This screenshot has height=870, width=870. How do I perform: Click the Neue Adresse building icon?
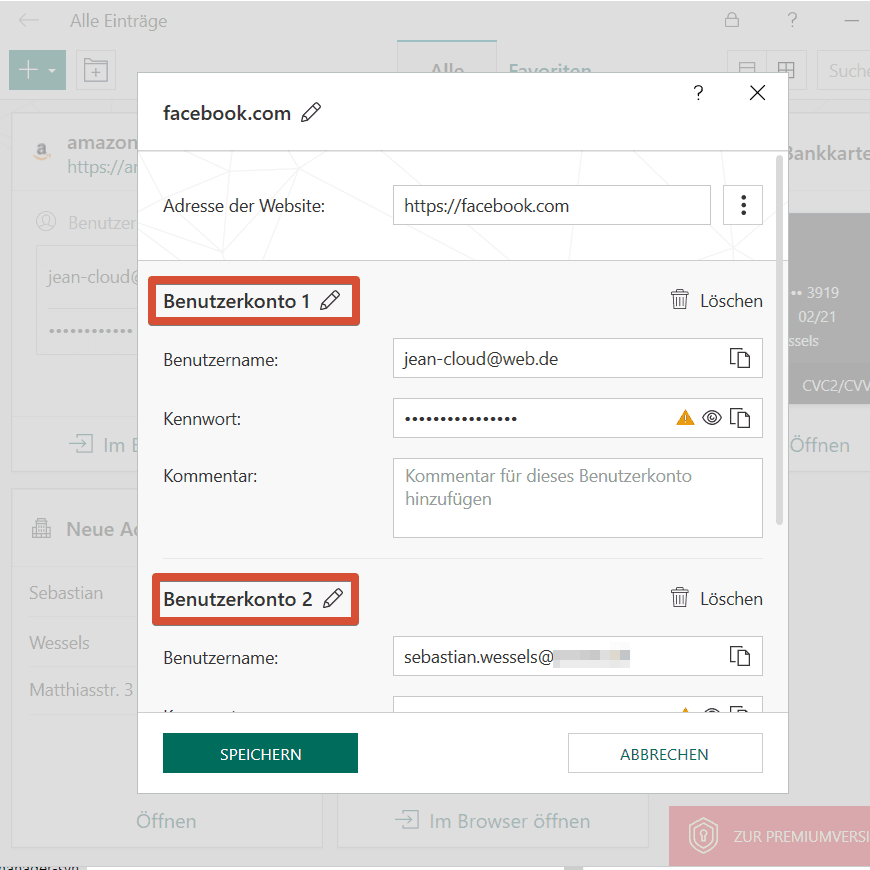41,528
